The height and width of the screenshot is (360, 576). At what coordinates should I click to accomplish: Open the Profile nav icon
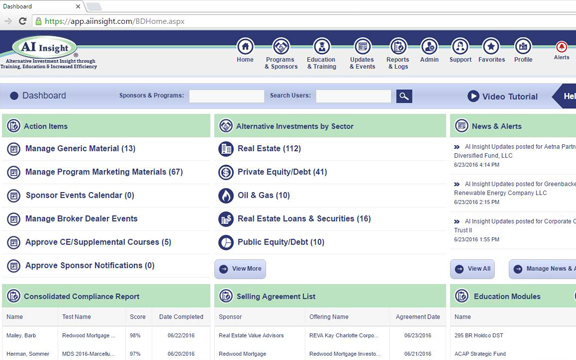(x=523, y=47)
